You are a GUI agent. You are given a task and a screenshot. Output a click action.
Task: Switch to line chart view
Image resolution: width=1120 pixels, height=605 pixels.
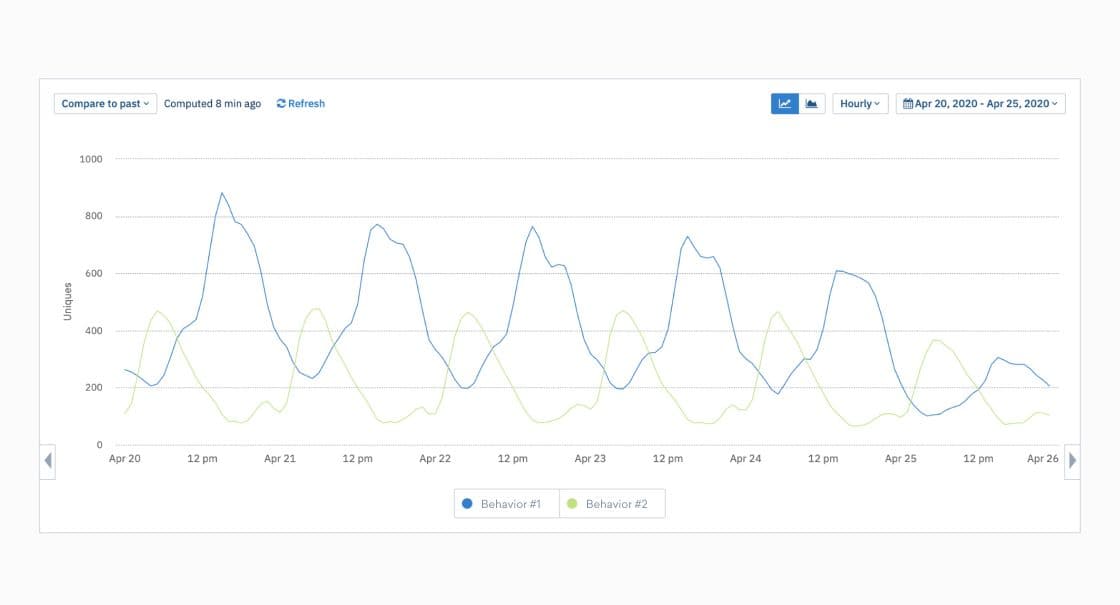pos(785,104)
